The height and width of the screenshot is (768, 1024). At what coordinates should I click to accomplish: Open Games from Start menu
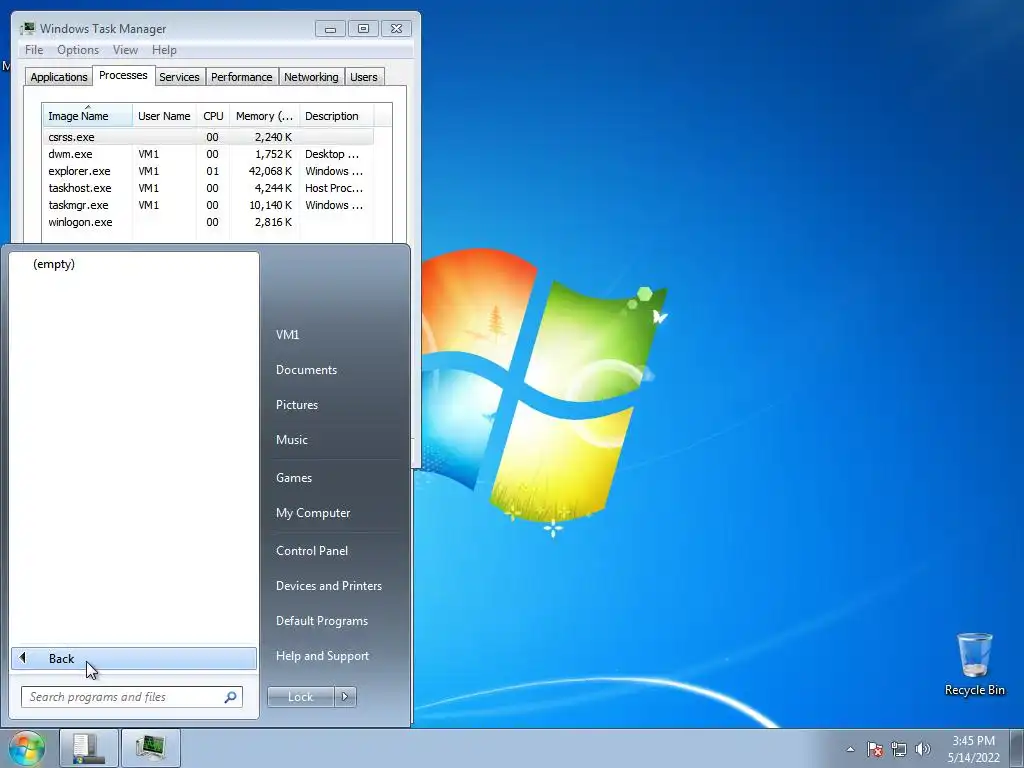coord(294,478)
